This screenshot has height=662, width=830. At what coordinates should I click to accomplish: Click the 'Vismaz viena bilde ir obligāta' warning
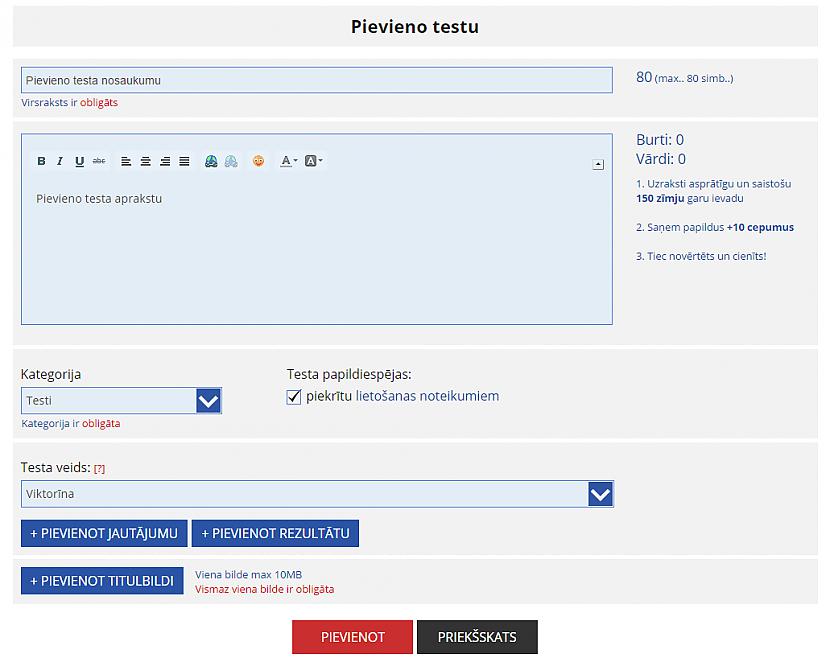click(x=265, y=589)
